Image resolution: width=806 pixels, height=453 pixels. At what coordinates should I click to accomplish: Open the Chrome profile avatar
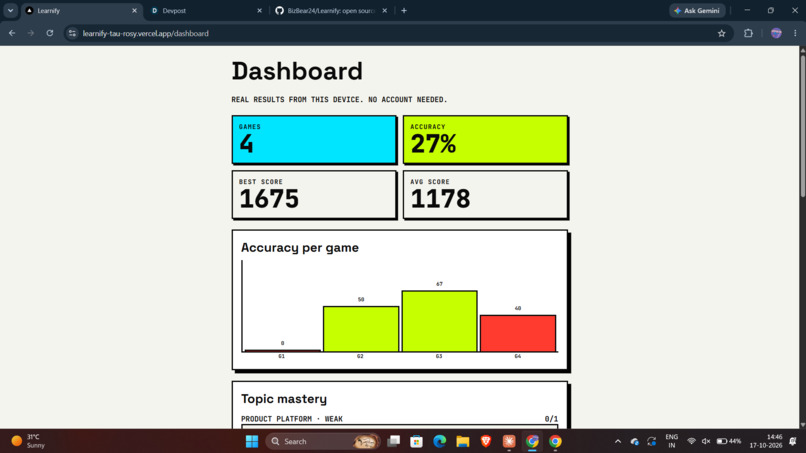776,33
